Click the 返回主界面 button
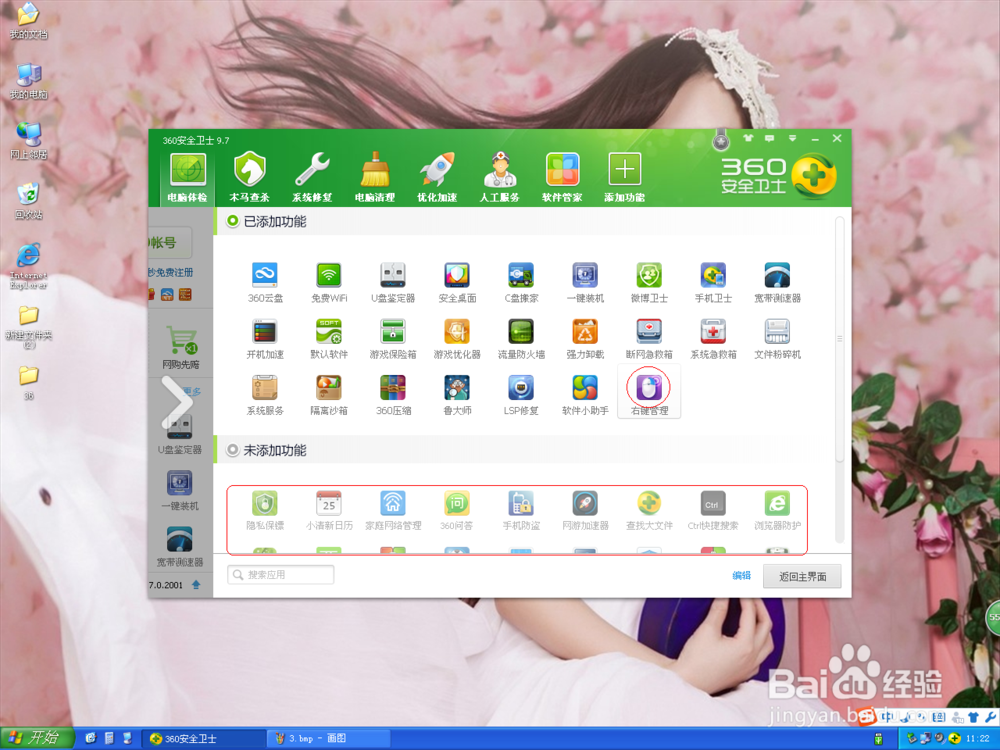Viewport: 1000px width, 750px height. point(802,577)
